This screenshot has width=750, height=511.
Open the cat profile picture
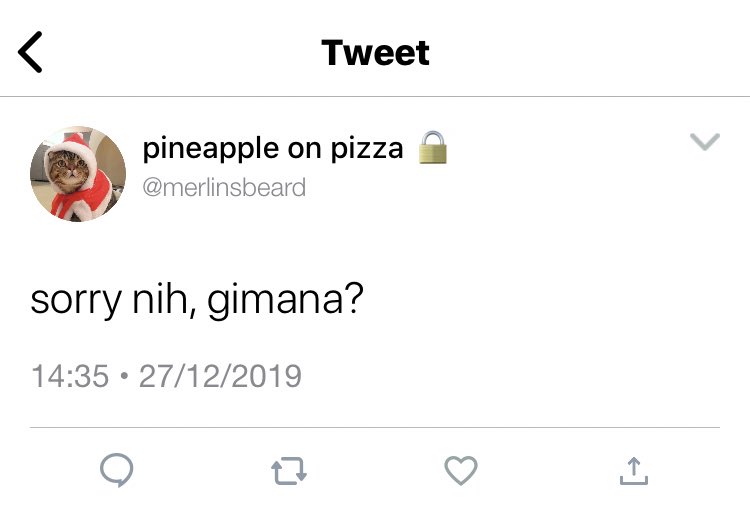point(78,173)
